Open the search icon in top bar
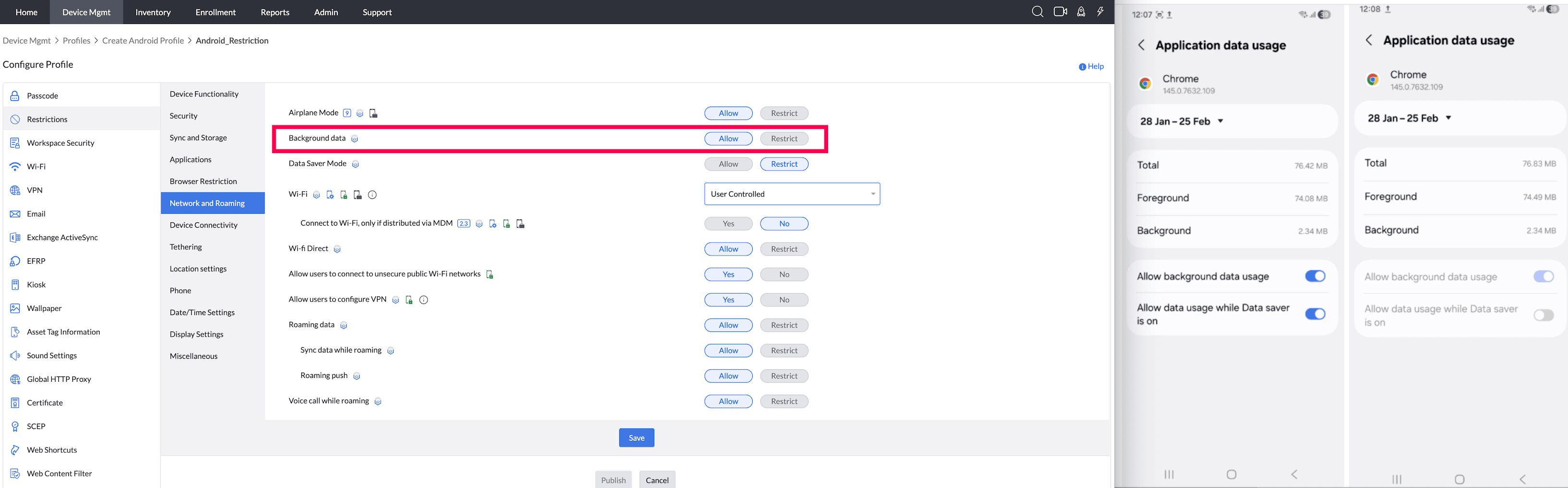Image resolution: width=1568 pixels, height=488 pixels. click(x=1037, y=12)
